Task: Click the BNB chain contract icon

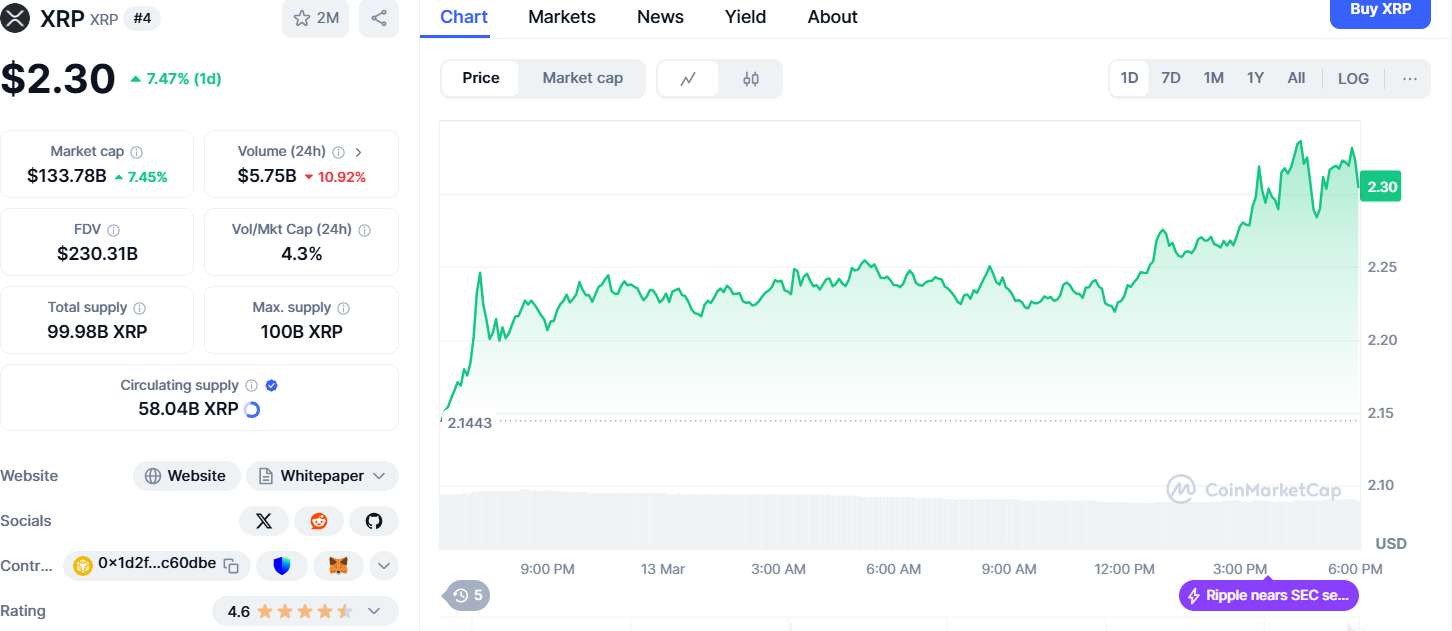Action: click(x=83, y=565)
